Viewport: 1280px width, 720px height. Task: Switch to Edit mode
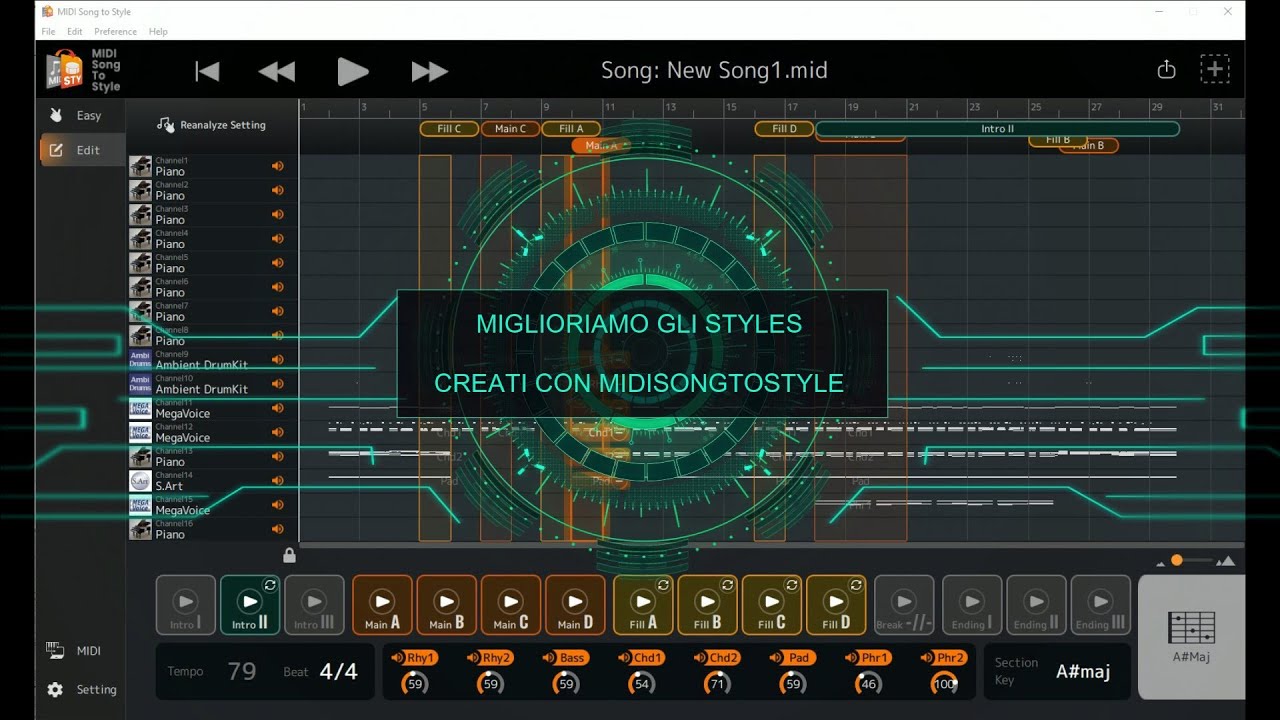80,150
